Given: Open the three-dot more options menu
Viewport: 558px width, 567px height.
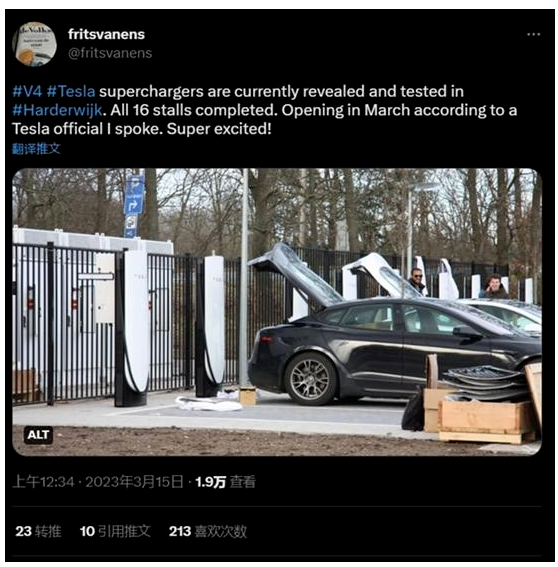Looking at the screenshot, I should click(x=533, y=34).
